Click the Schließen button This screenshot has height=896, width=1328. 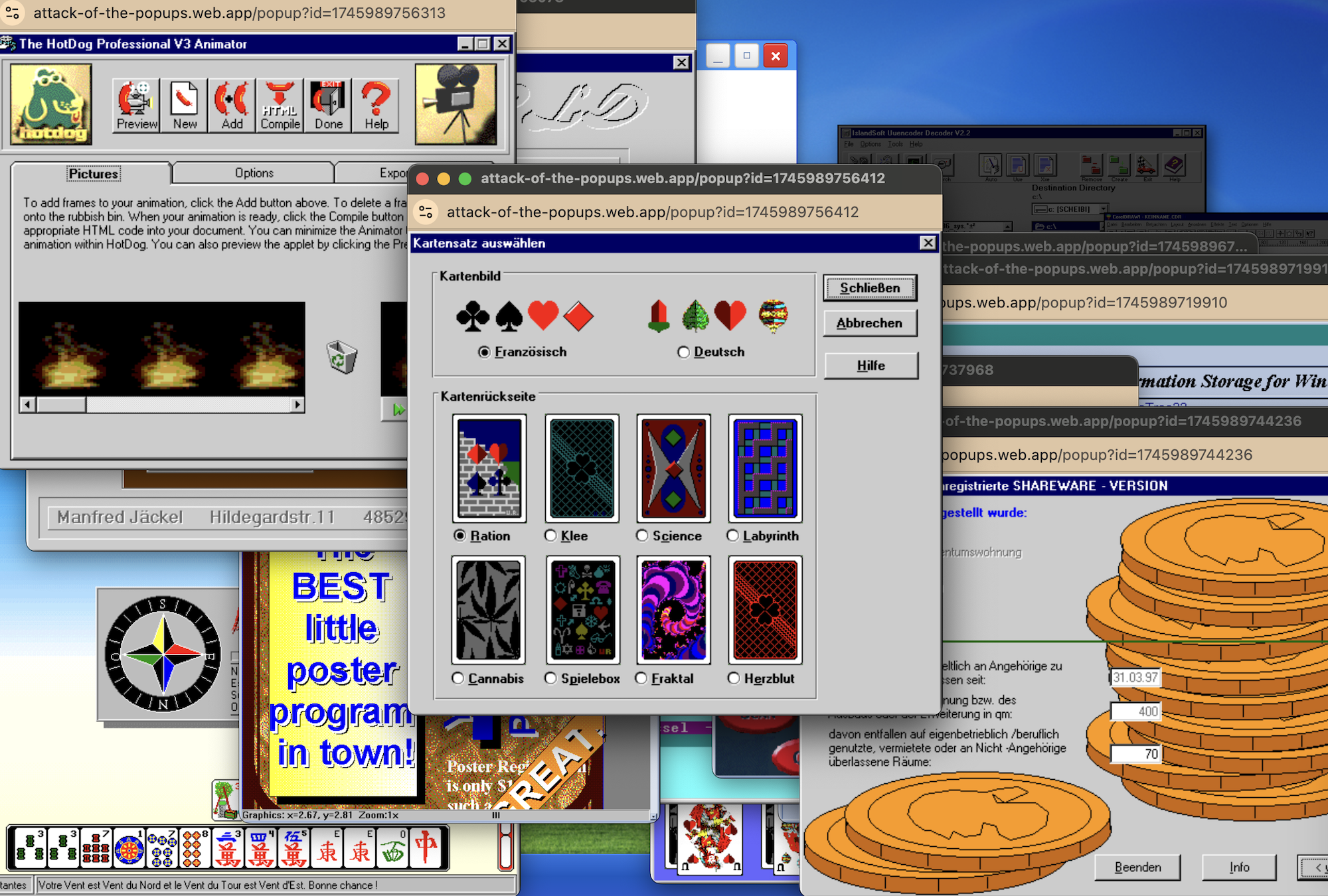point(870,288)
